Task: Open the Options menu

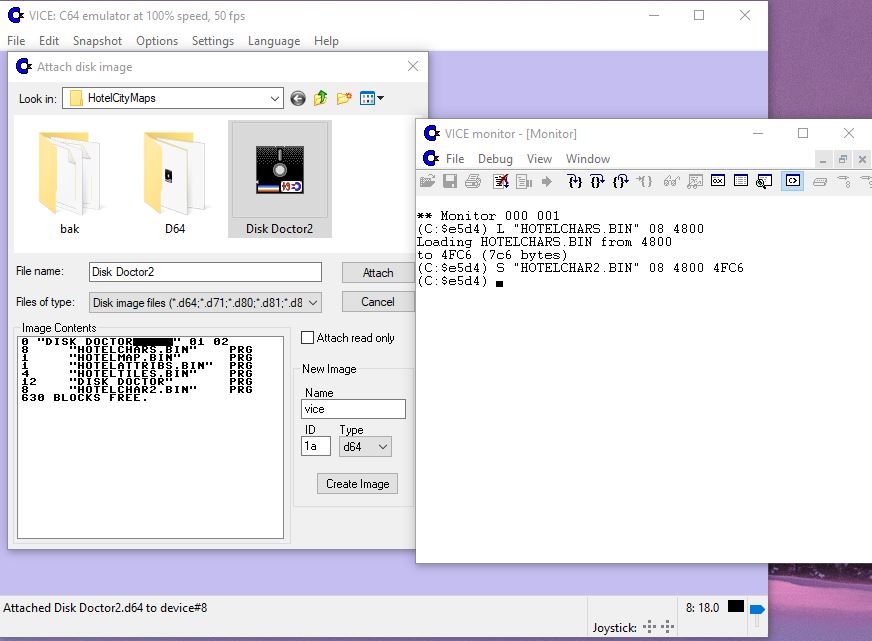Action: click(157, 41)
